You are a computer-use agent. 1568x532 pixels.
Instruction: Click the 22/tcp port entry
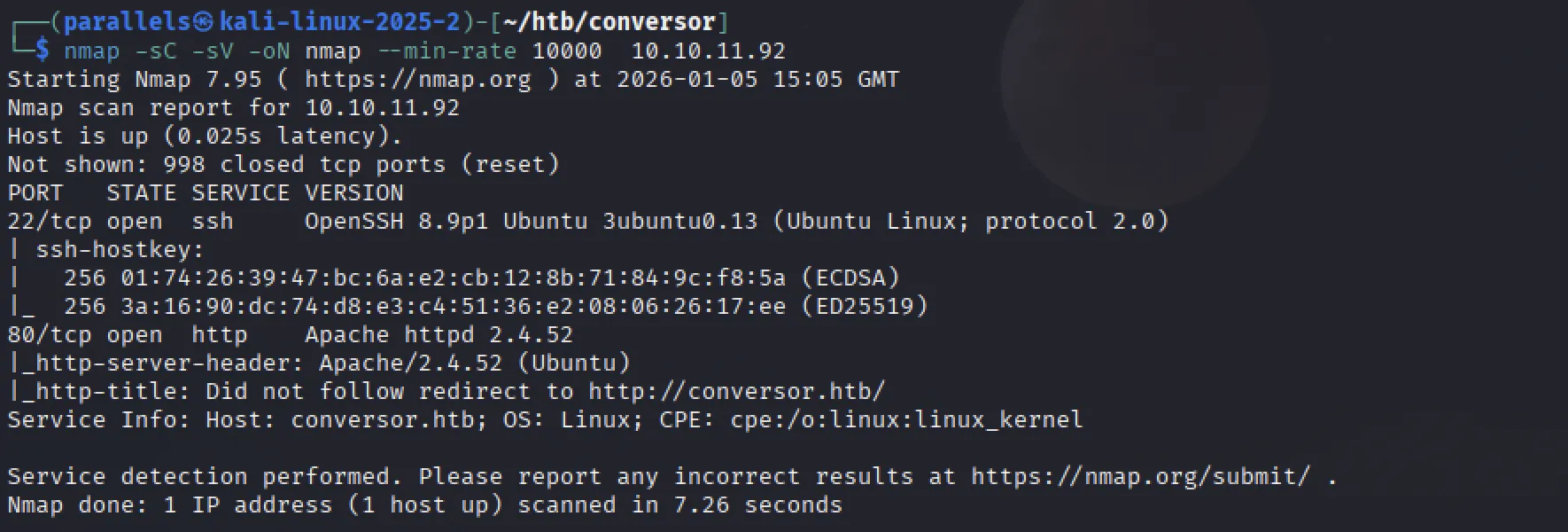tap(50, 221)
